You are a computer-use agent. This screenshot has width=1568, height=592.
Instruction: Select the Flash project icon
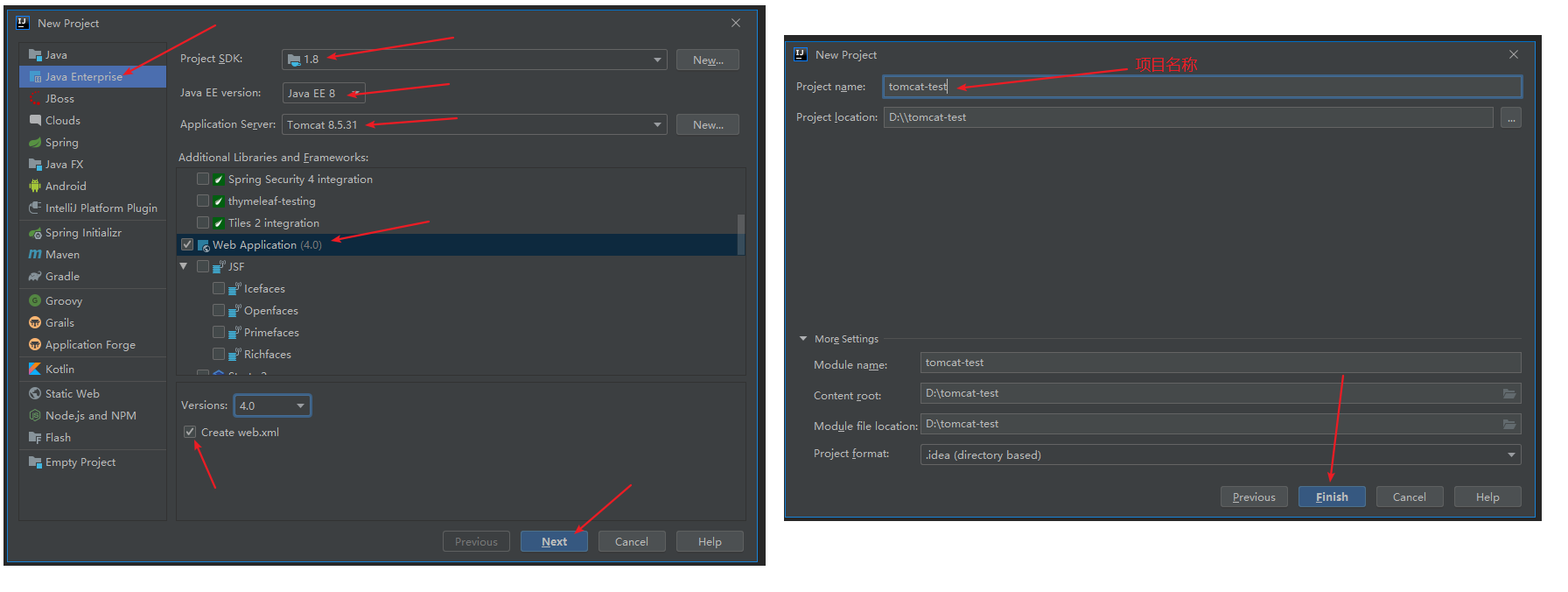coord(35,437)
